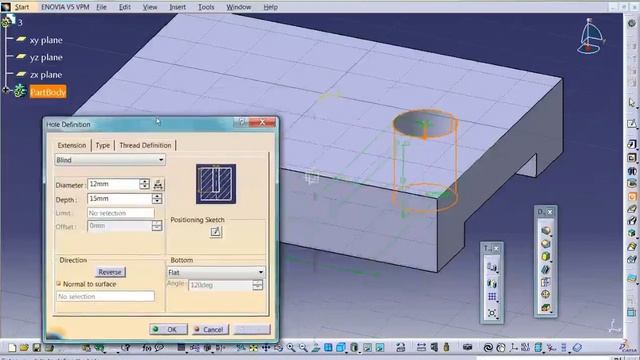Click the direction No selection field
Viewport: 640px width, 360px height.
pyautogui.click(x=105, y=296)
